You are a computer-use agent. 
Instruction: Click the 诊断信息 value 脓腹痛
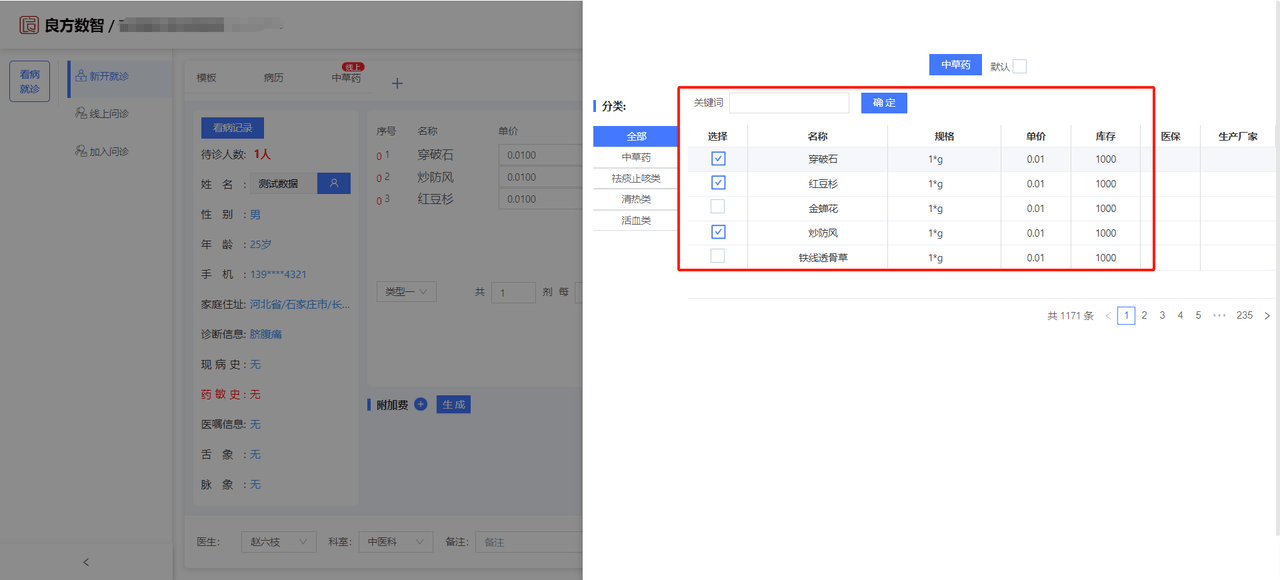(x=265, y=334)
